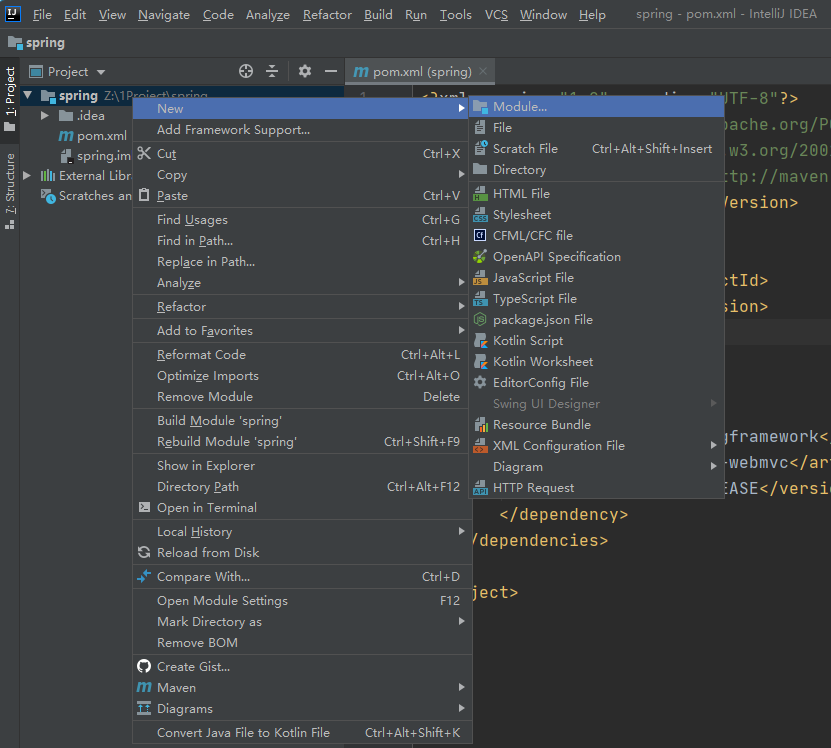Click the package.json File icon
Screen dimensions: 831x748
[x=480, y=320]
